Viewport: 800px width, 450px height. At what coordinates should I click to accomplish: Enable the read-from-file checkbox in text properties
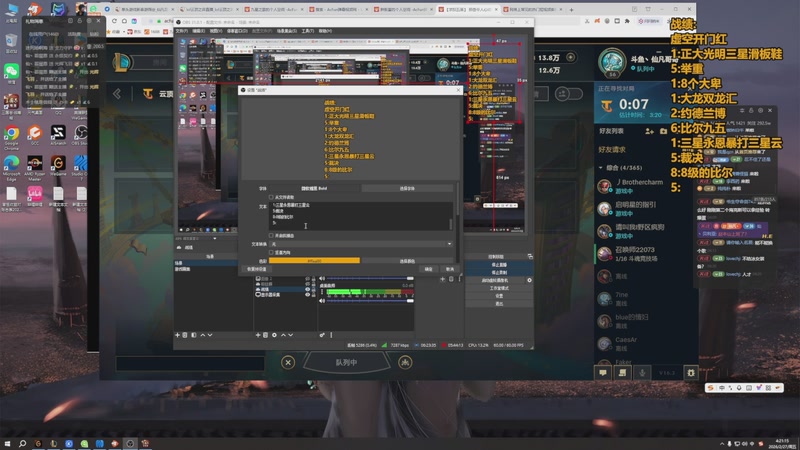271,197
